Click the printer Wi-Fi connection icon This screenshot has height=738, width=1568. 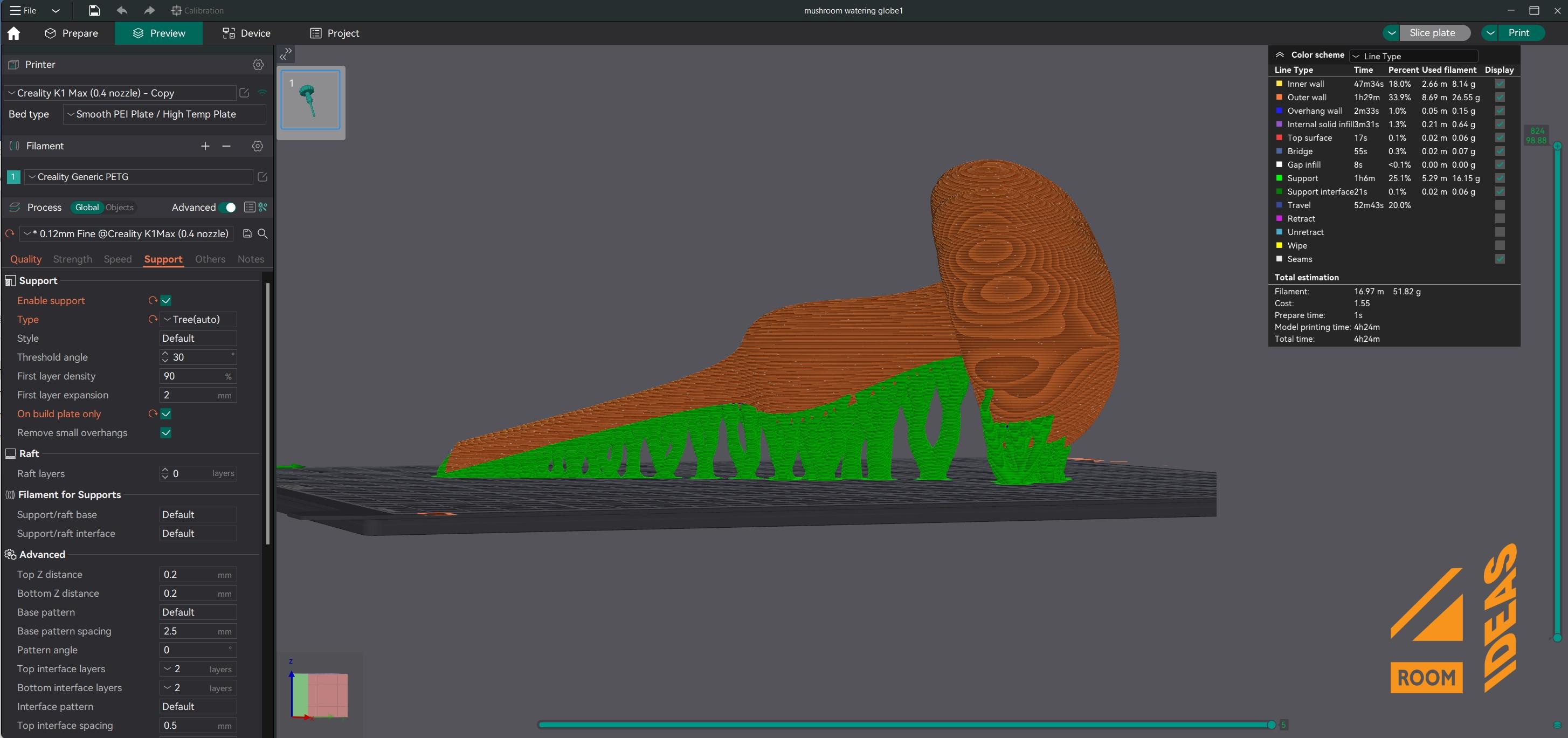click(263, 93)
